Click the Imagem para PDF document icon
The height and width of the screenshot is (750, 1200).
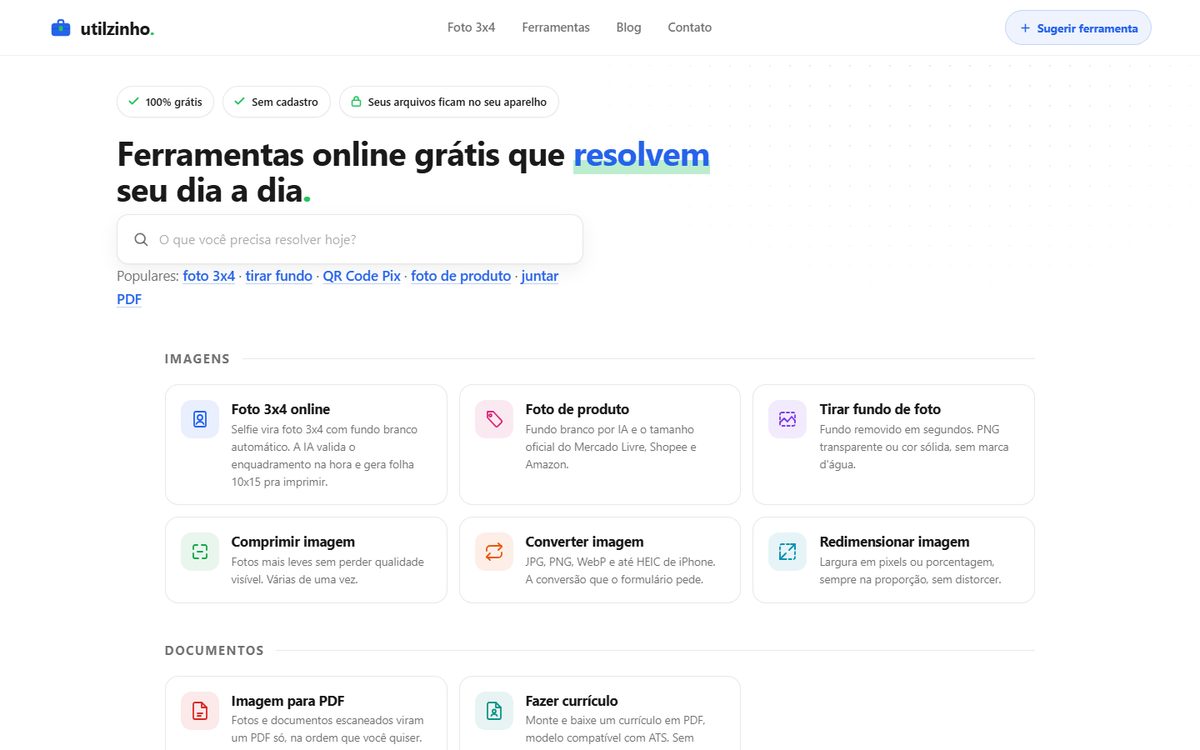200,711
